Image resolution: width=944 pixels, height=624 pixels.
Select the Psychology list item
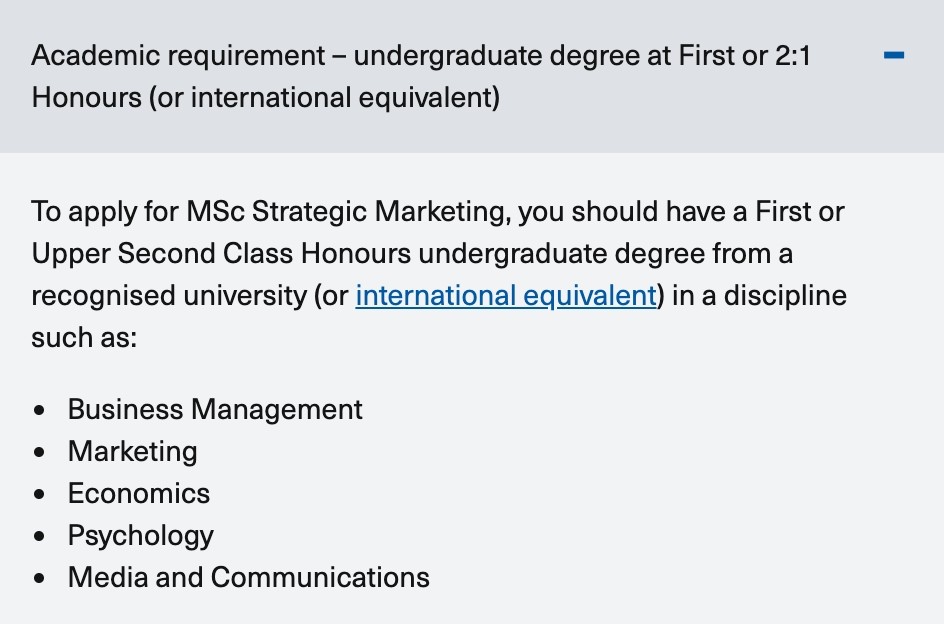pos(141,535)
